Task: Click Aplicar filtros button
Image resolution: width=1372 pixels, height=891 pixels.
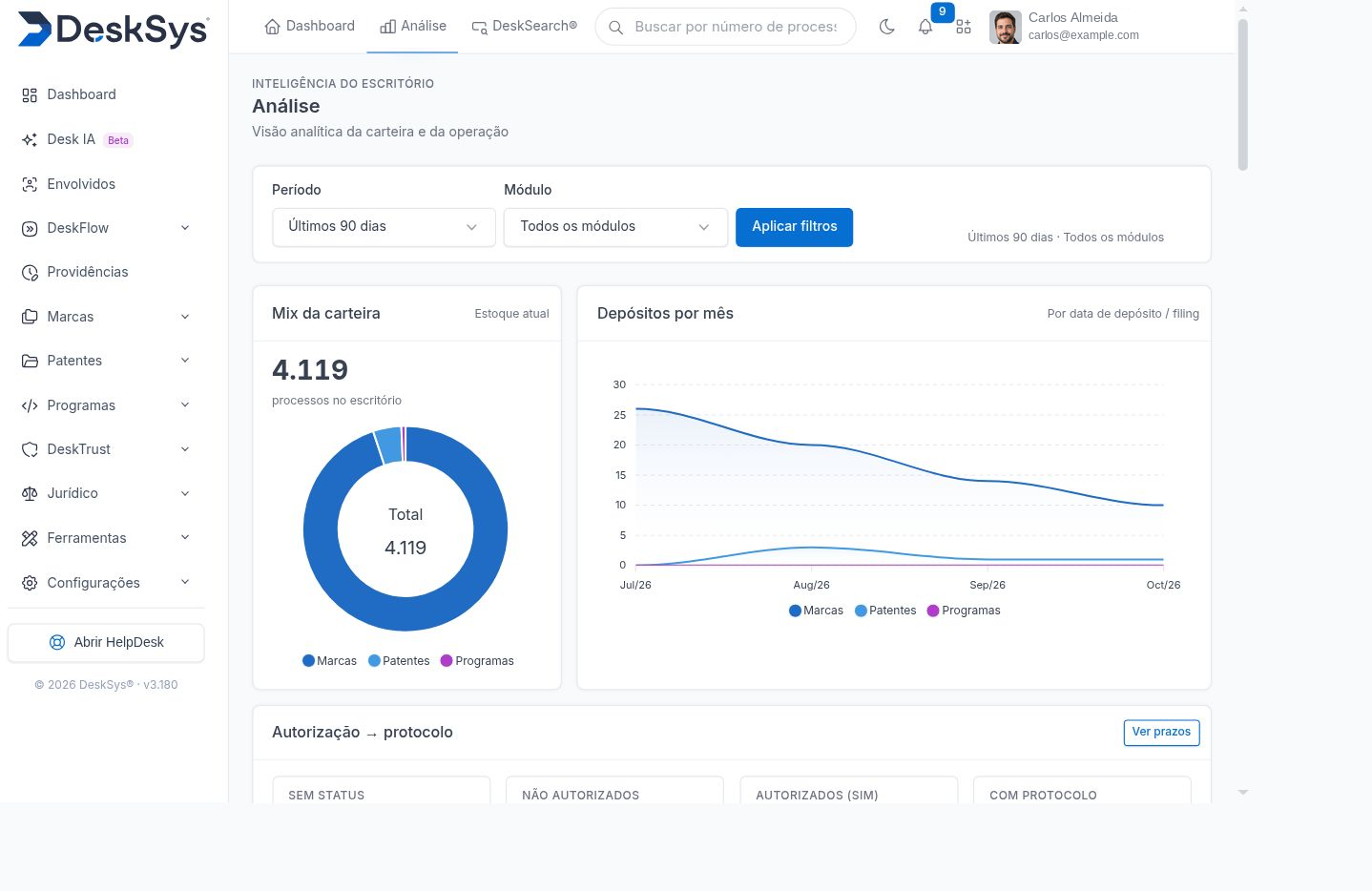Action: pos(794,227)
